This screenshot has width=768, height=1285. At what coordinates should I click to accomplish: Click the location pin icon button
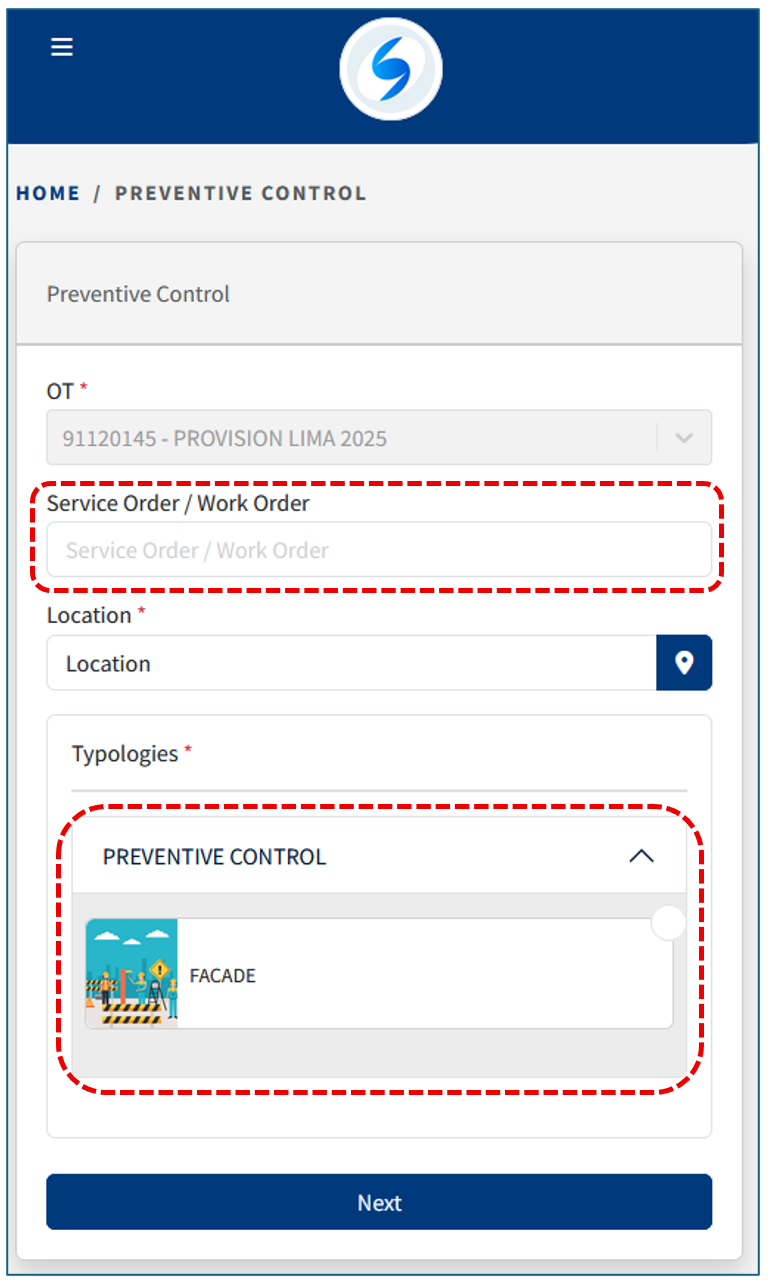684,663
